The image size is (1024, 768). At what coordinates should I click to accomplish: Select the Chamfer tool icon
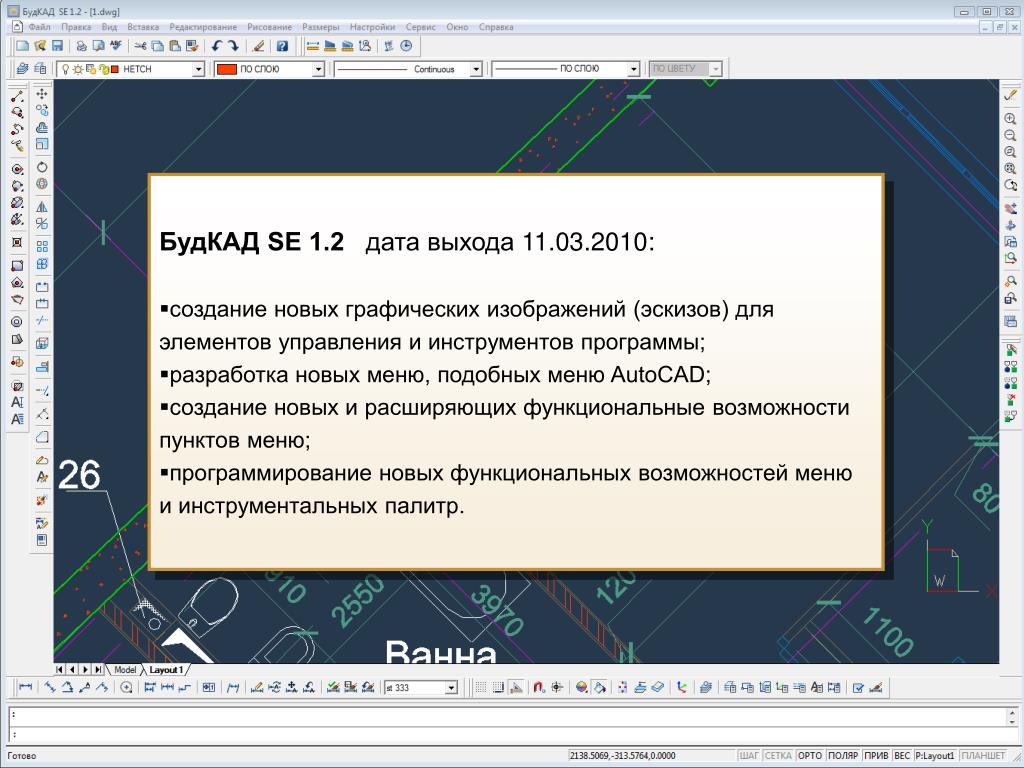tap(42, 437)
